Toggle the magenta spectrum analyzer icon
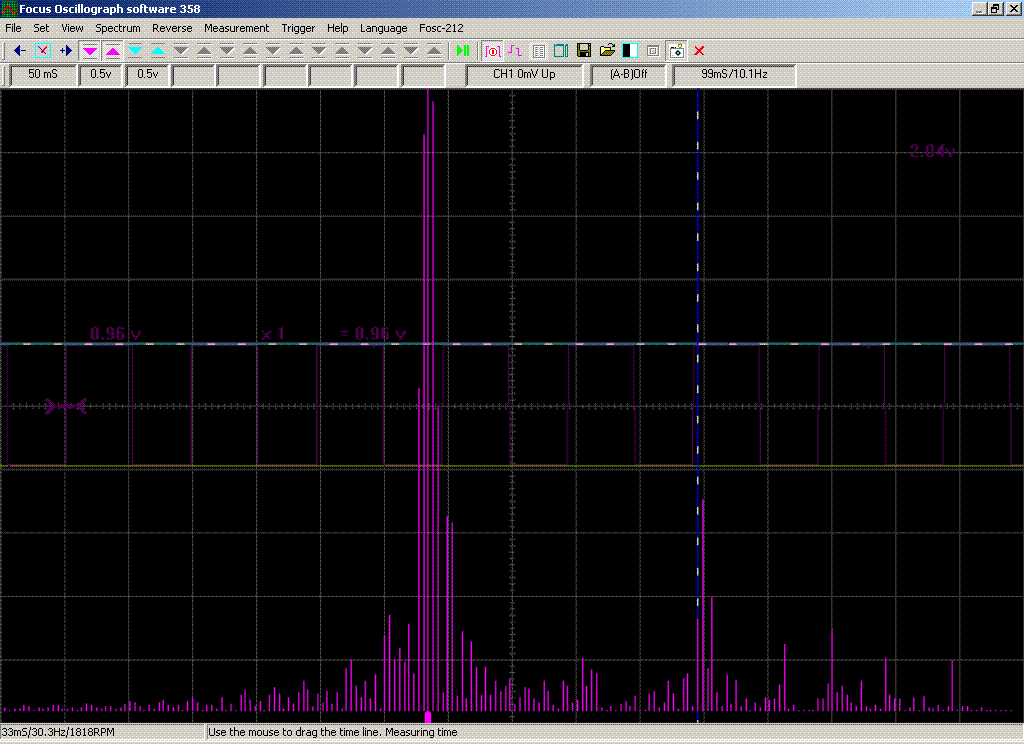Screen dimensions: 1024x744 click(x=492, y=50)
